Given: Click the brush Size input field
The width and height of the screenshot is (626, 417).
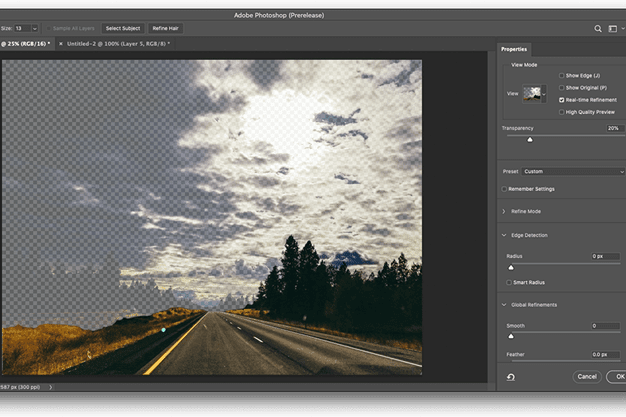Looking at the screenshot, I should pyautogui.click(x=21, y=28).
